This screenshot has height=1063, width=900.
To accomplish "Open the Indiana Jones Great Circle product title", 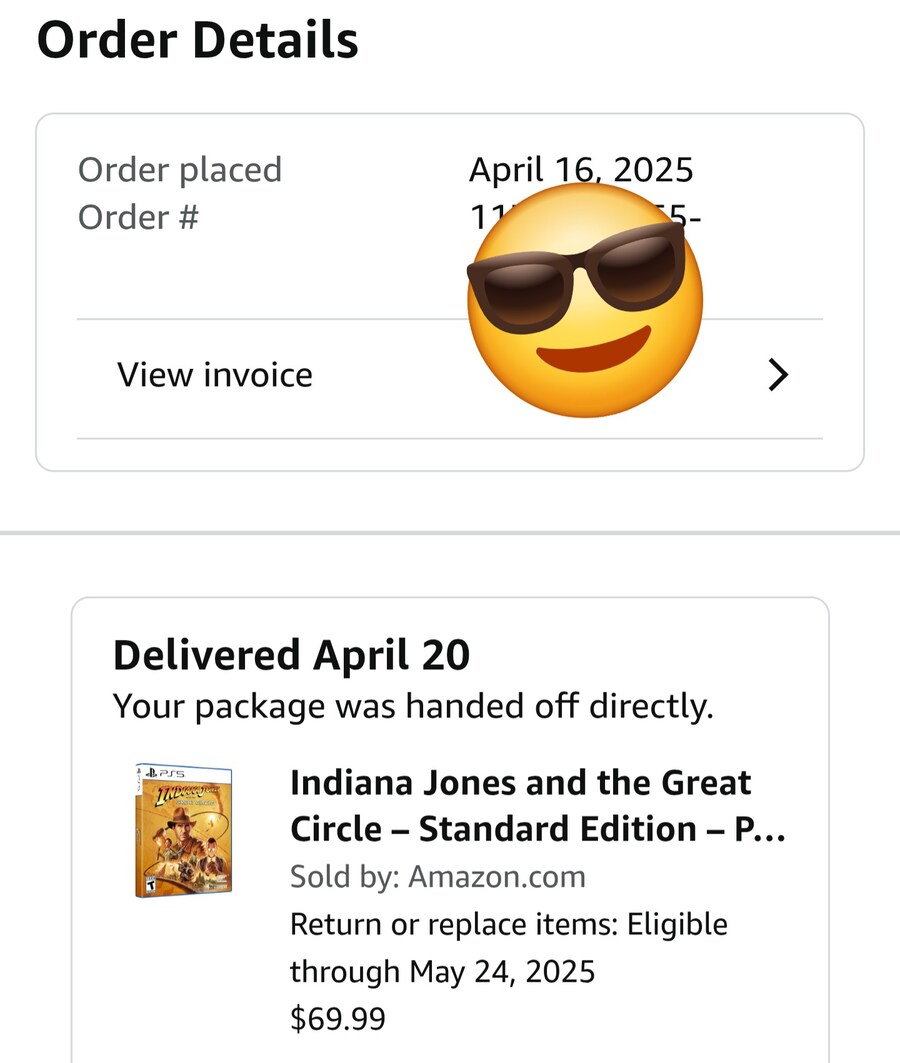I will 537,805.
